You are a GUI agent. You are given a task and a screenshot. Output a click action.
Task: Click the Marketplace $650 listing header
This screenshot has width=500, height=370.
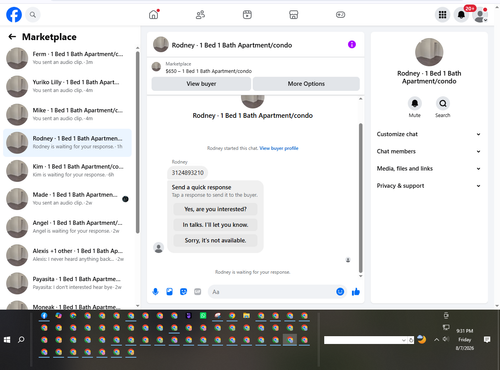tap(256, 67)
